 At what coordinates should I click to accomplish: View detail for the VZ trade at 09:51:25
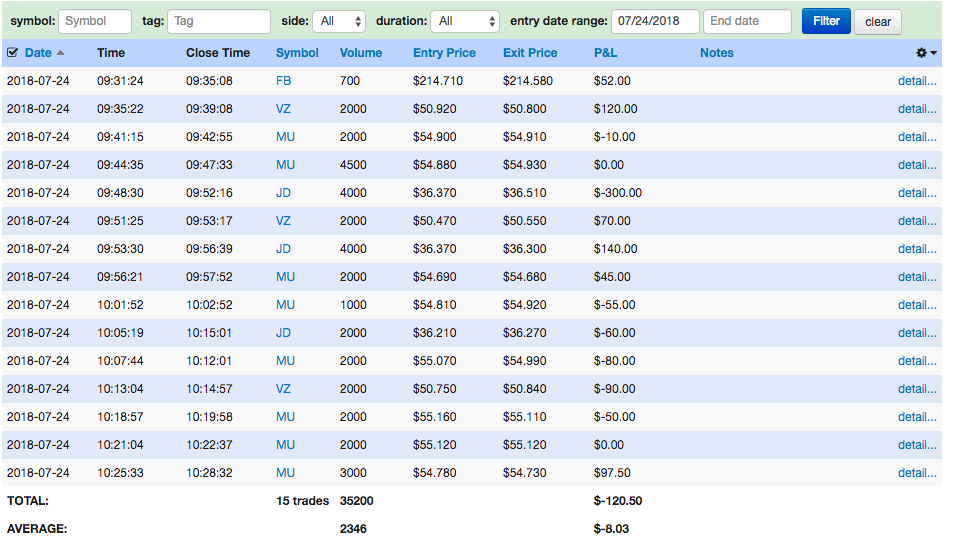[x=917, y=221]
